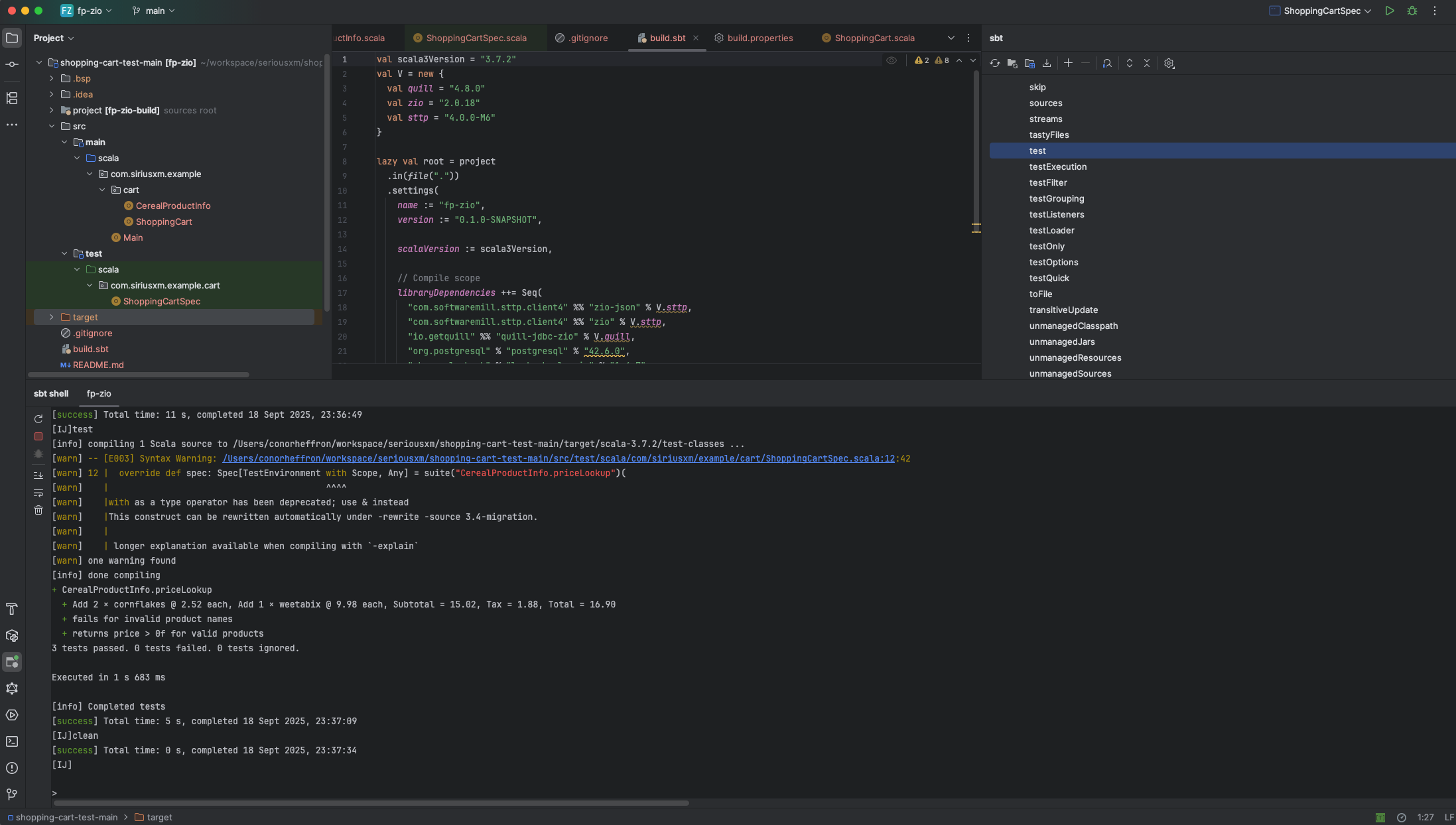Toggle the highlighting level eye icon
Screen dimensions: 1456x825
(x=891, y=60)
